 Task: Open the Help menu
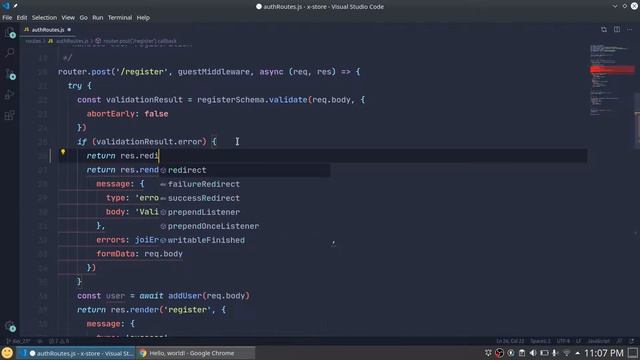click(143, 18)
